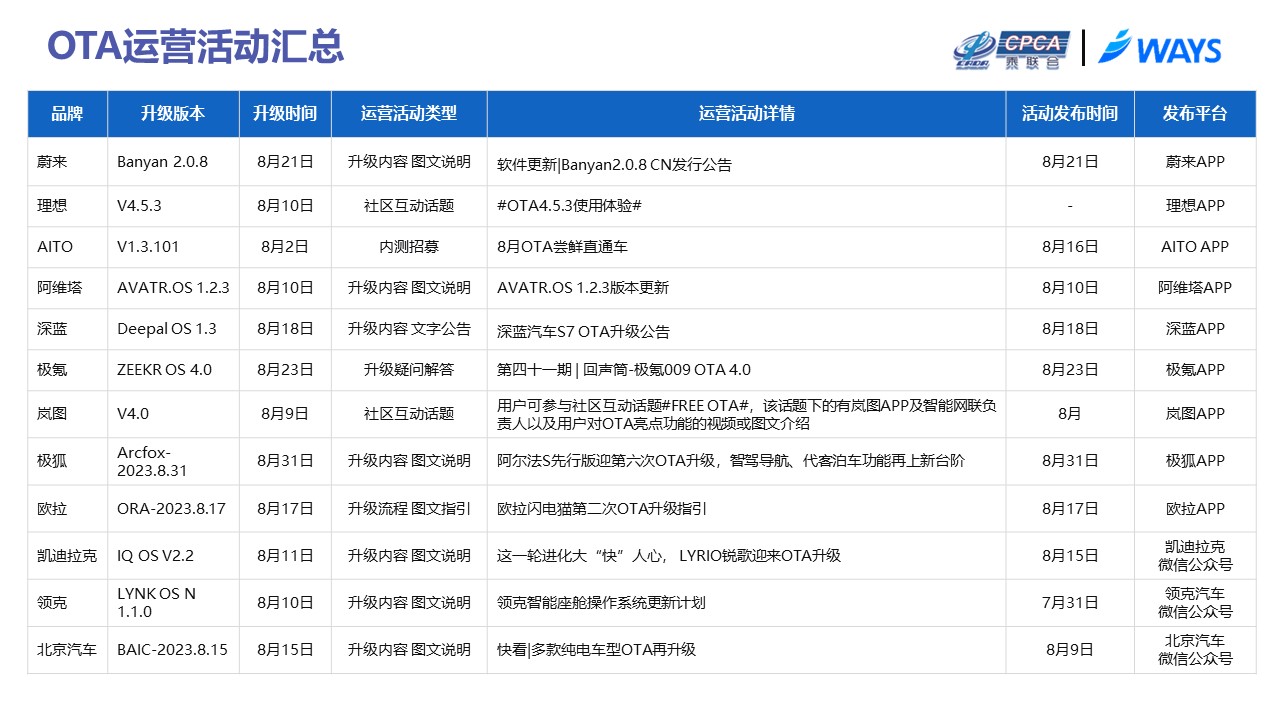1280x720 pixels.
Task: Click 欧拉闪电猫第二次OTA升级指引 detail text
Action: (602, 508)
